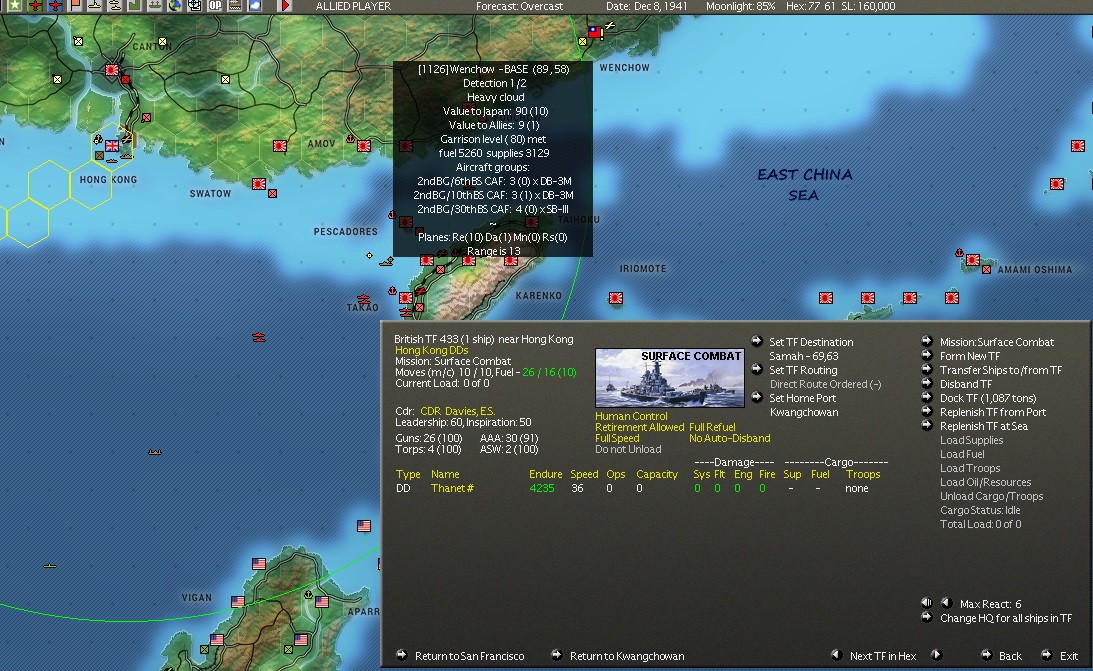
Task: Click the ALLIED PLAYER label
Action: [x=353, y=6]
